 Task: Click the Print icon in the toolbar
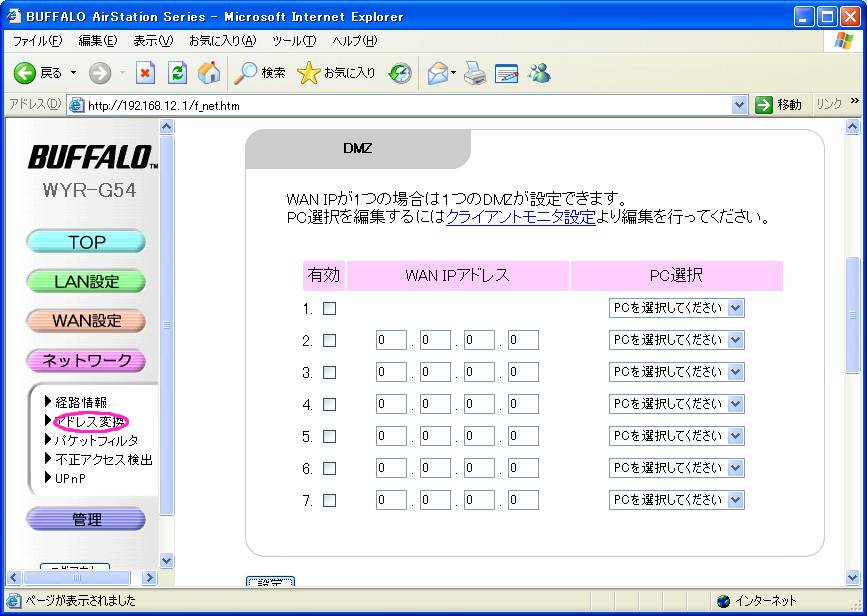[x=475, y=73]
